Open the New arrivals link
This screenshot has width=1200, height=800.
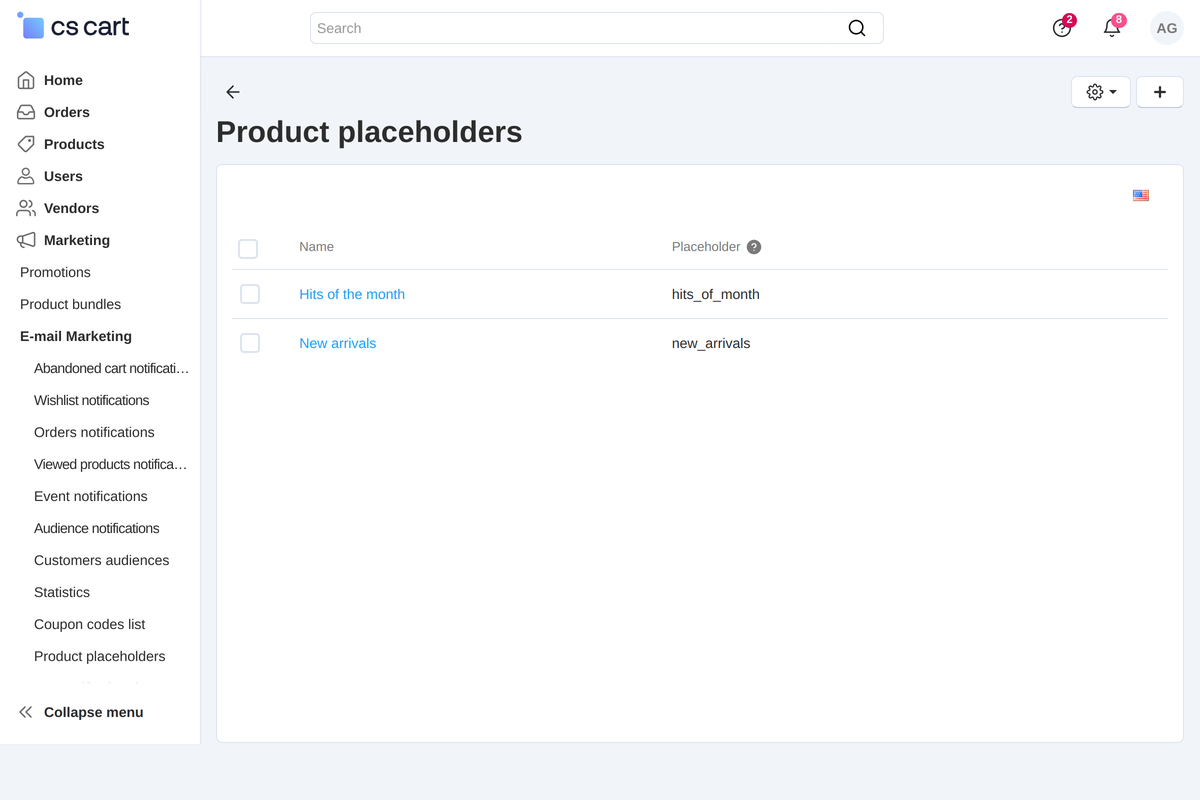point(338,343)
